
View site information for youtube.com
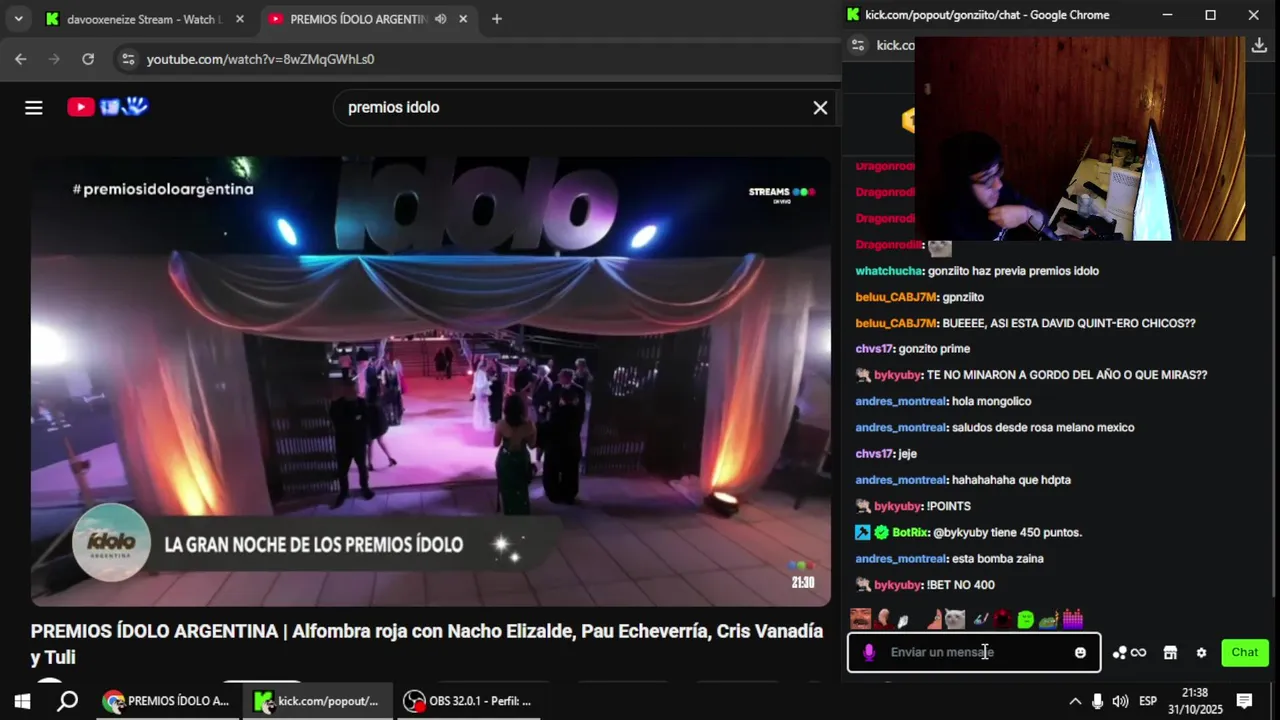point(128,59)
